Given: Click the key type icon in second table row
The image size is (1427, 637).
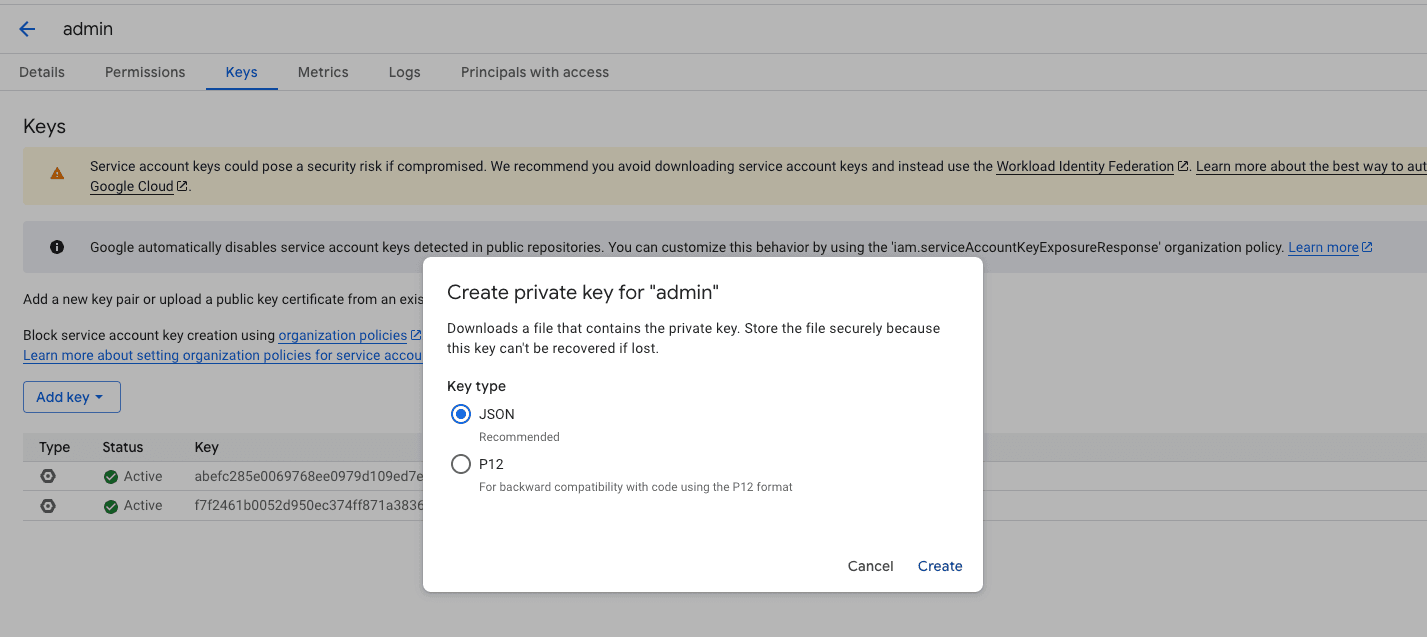Looking at the screenshot, I should 47,505.
